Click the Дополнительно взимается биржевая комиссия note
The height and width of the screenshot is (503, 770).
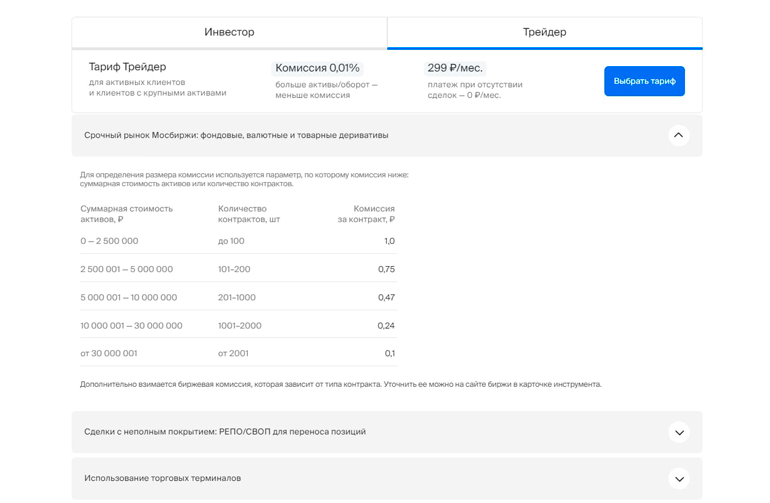(341, 385)
